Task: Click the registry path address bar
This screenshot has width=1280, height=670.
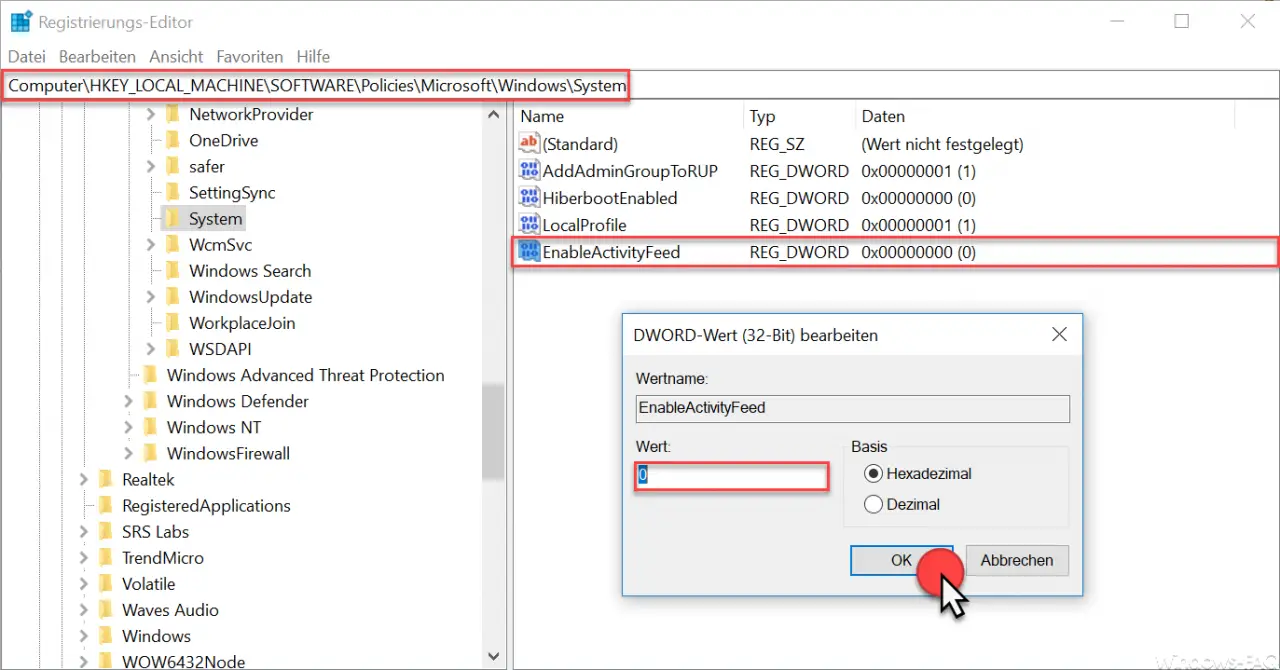Action: [640, 86]
